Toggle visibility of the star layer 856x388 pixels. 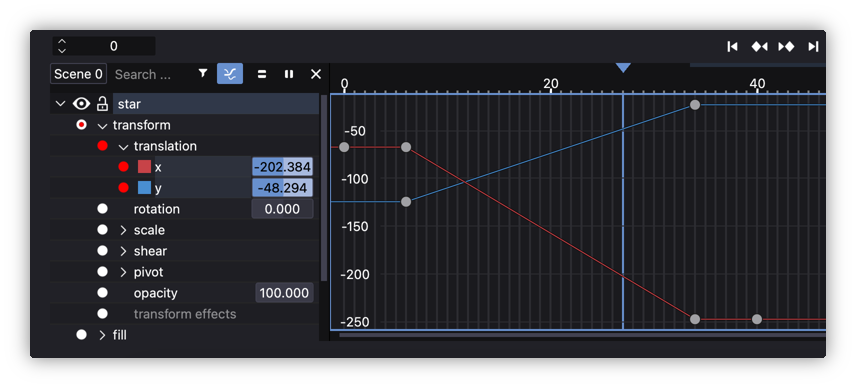[x=81, y=104]
